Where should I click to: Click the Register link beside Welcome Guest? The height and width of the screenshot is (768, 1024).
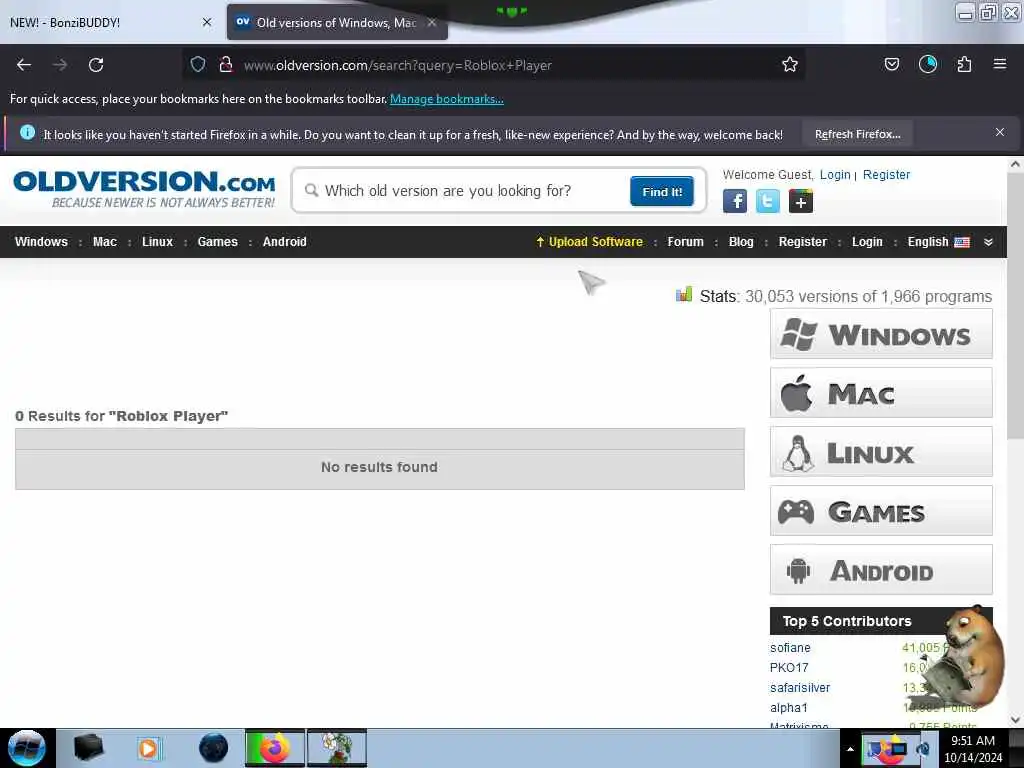coord(886,174)
